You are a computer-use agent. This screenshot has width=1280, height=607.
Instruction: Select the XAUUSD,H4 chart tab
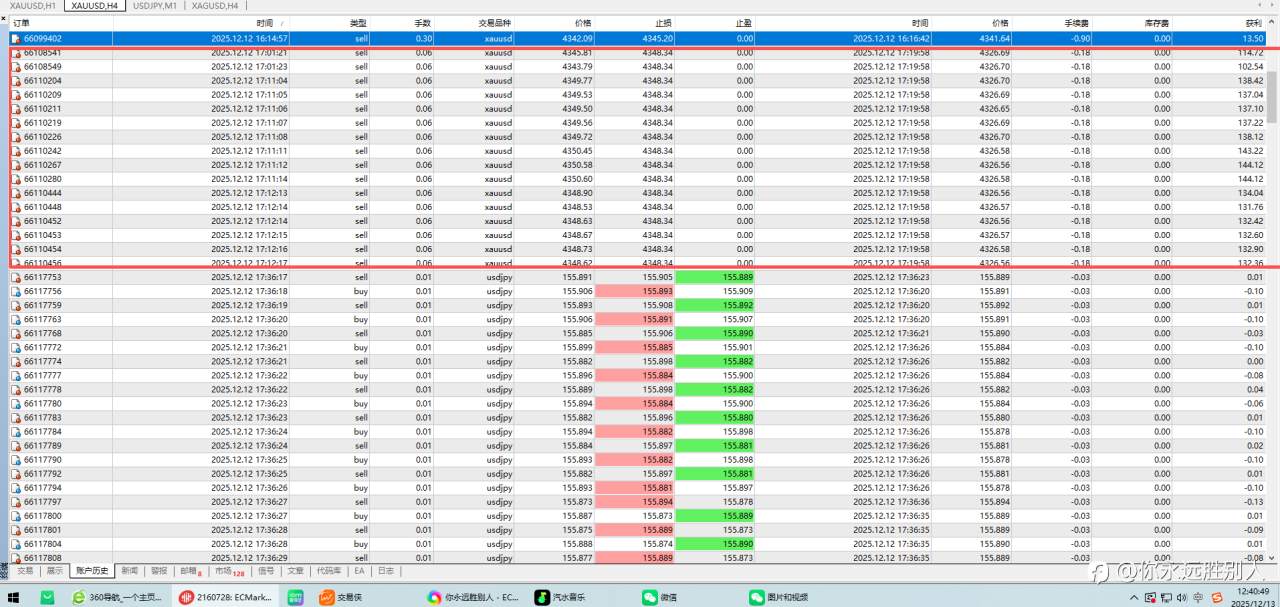(x=95, y=5)
